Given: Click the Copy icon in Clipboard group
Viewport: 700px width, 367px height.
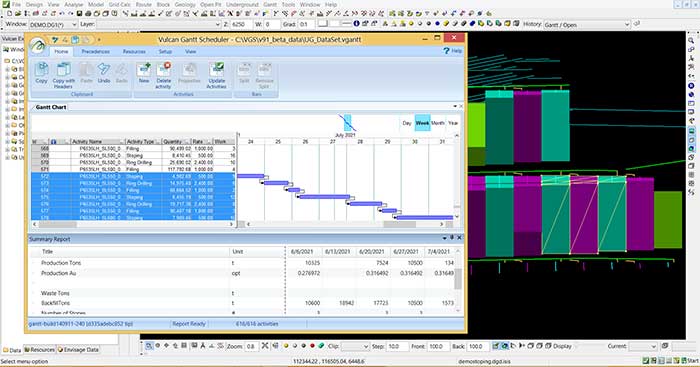Looking at the screenshot, I should pyautogui.click(x=42, y=70).
